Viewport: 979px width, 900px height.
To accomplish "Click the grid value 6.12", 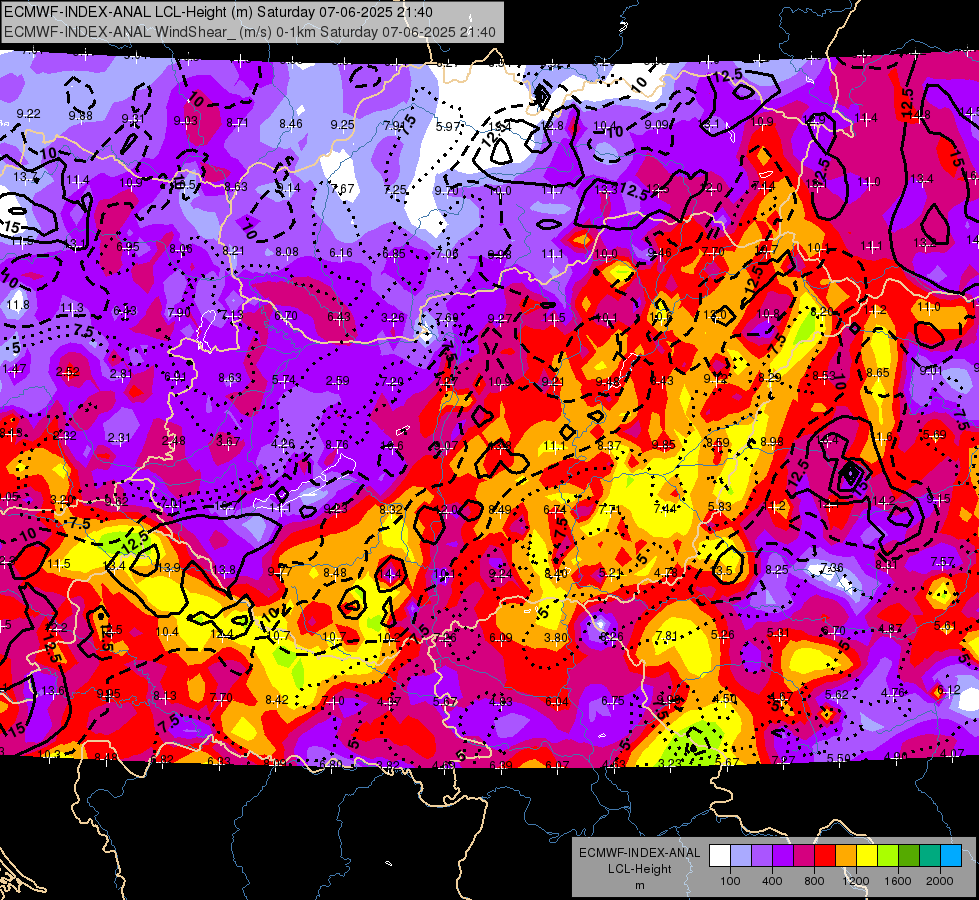I will [x=948, y=690].
